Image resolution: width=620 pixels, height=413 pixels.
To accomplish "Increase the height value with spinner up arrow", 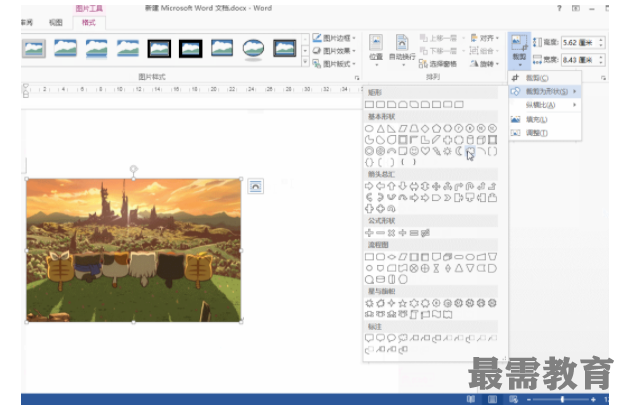I will 601,40.
